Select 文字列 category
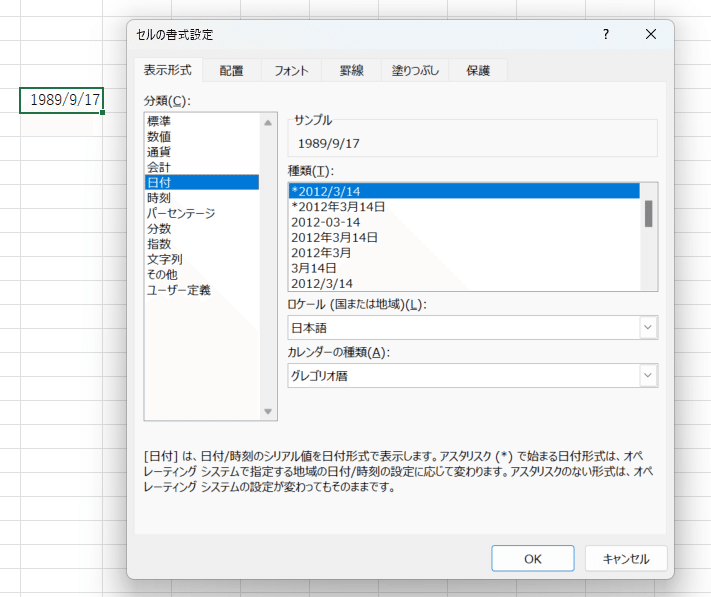Viewport: 711px width, 597px height. [x=202, y=259]
